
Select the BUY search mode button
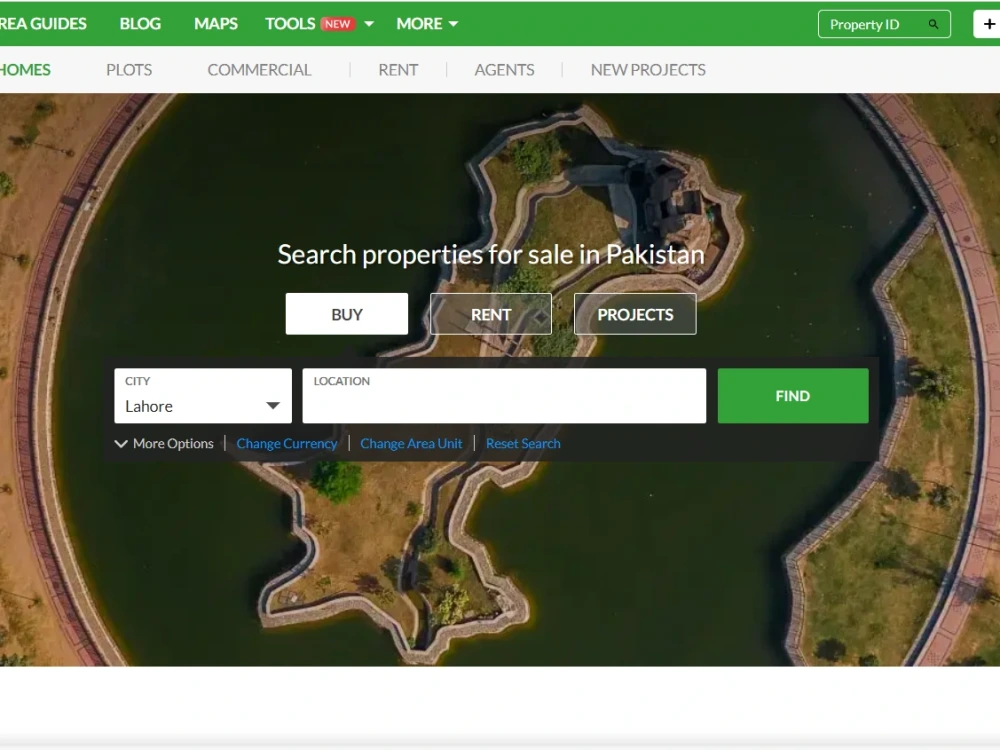347,314
